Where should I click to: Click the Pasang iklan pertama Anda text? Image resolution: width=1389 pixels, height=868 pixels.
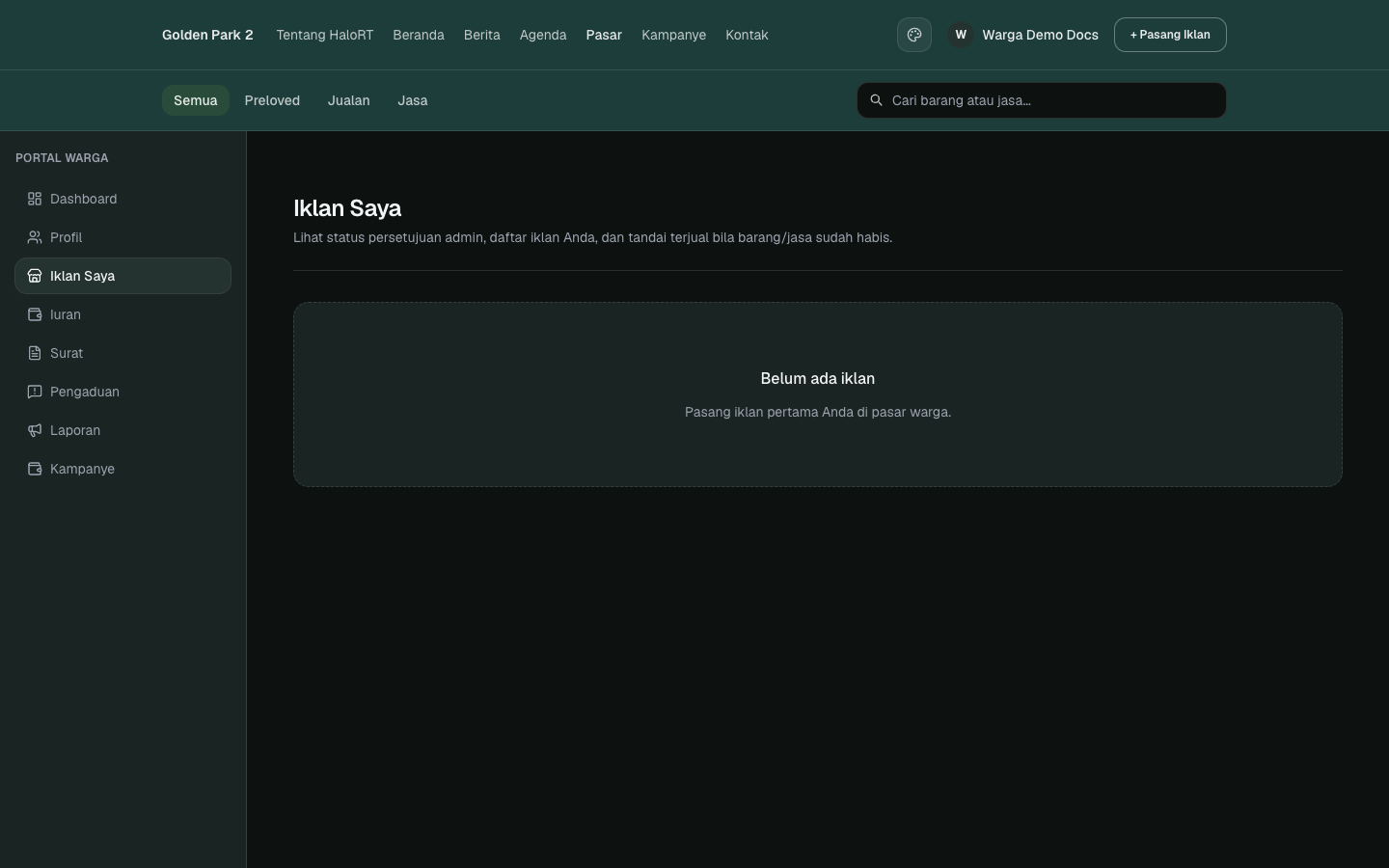[818, 412]
